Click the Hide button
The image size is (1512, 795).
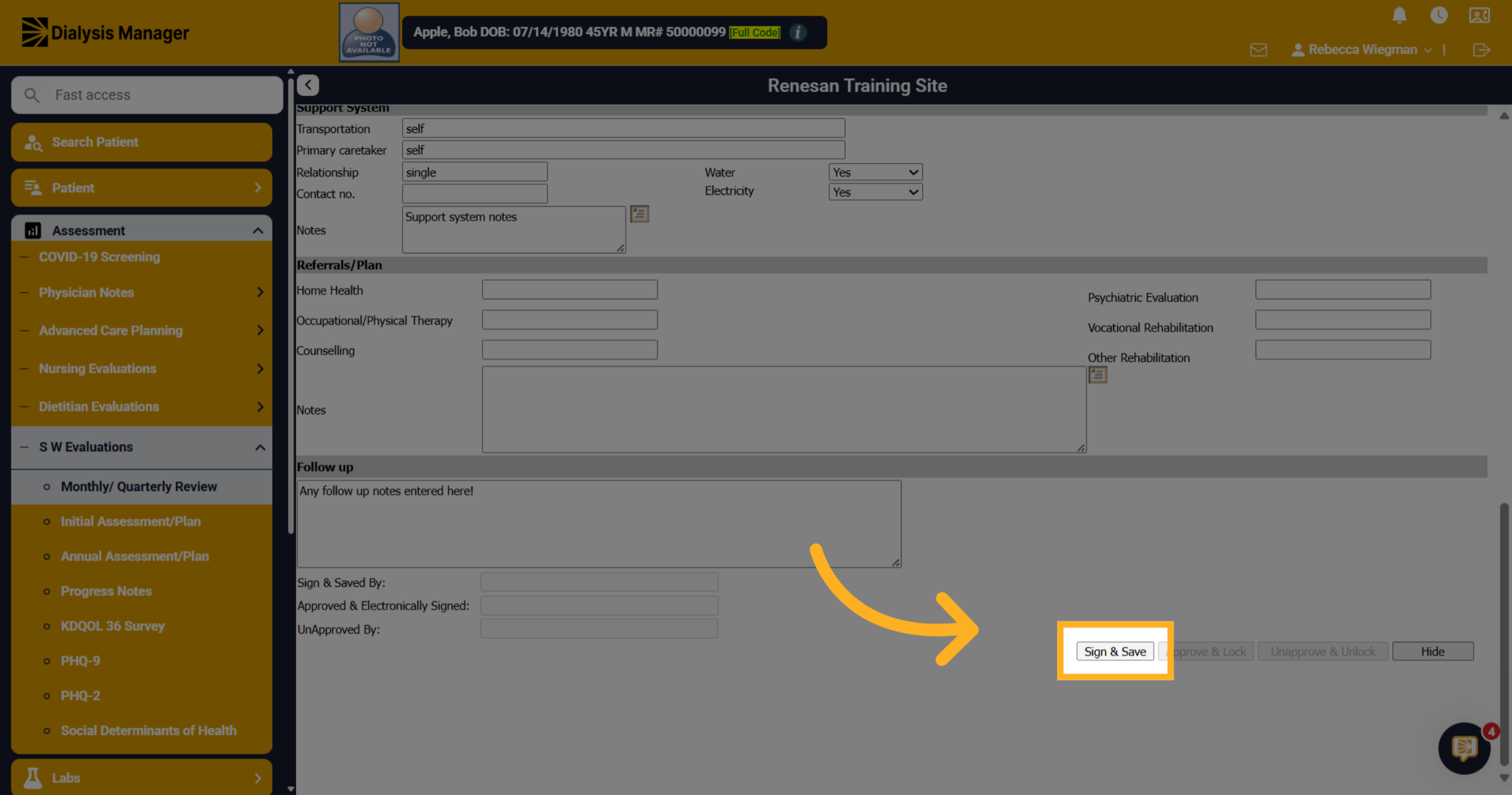(1433, 651)
